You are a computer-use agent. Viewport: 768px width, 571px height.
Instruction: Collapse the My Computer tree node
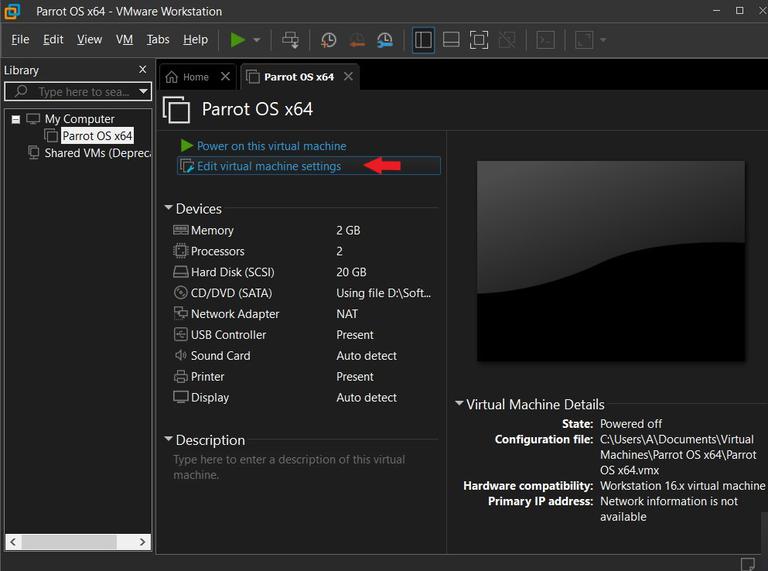(16, 119)
